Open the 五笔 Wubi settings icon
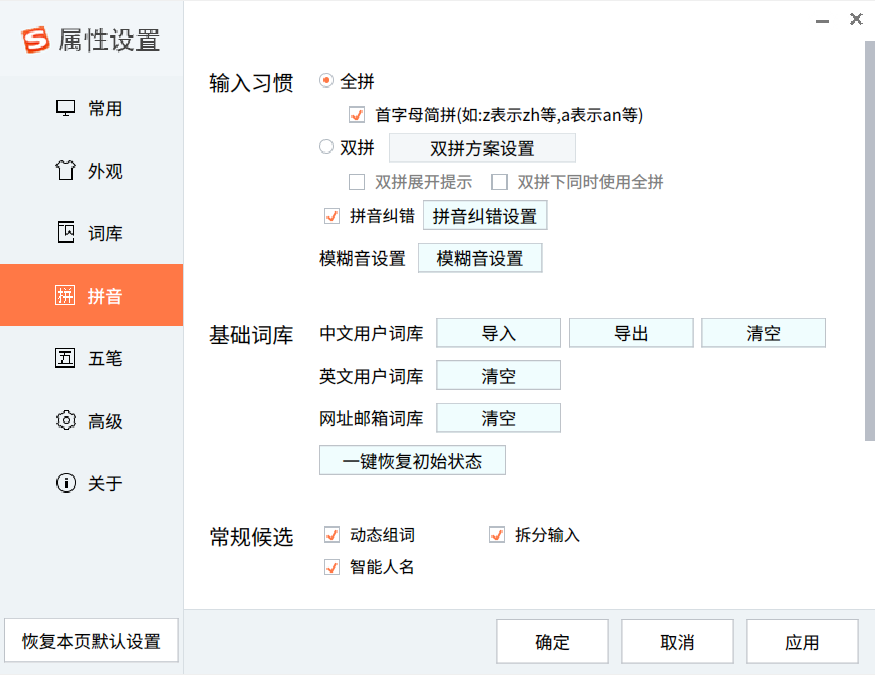This screenshot has height=675, width=875. [x=66, y=358]
